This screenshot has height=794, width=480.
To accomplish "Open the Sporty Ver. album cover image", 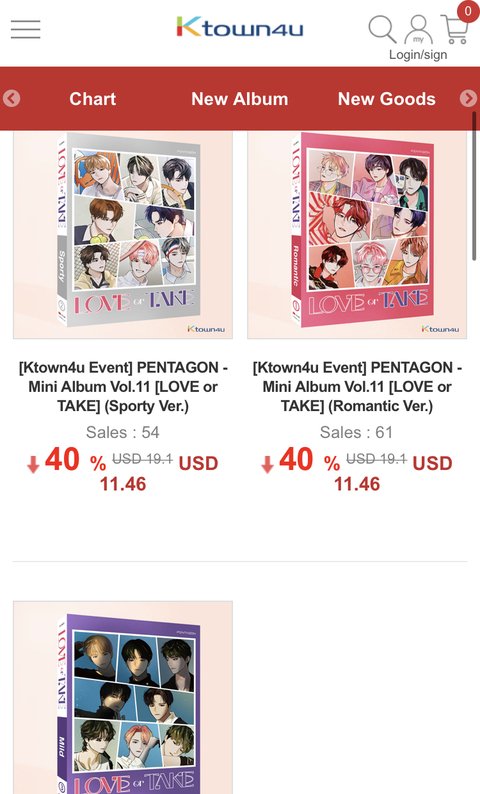I will click(123, 235).
